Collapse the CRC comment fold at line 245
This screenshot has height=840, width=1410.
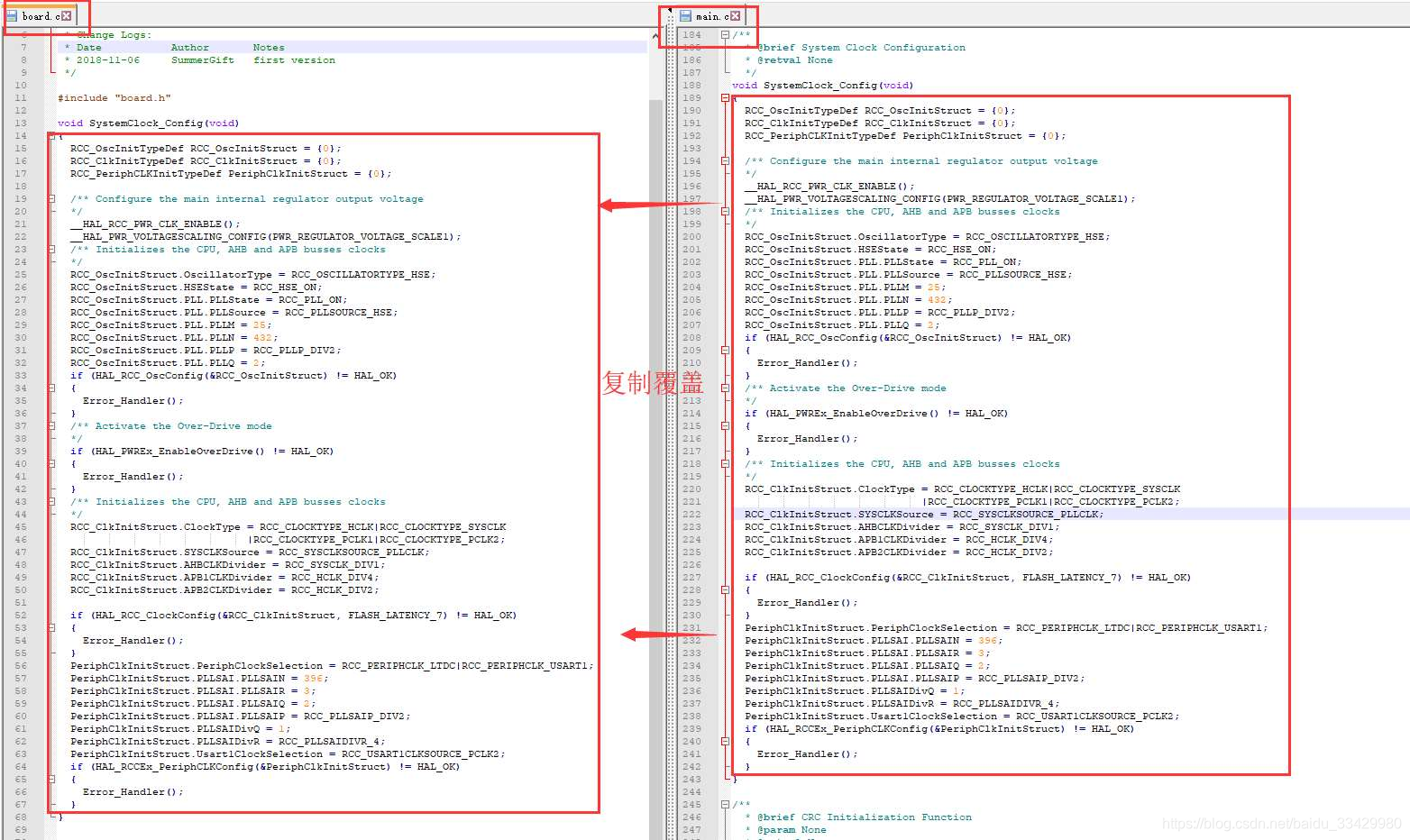[725, 804]
